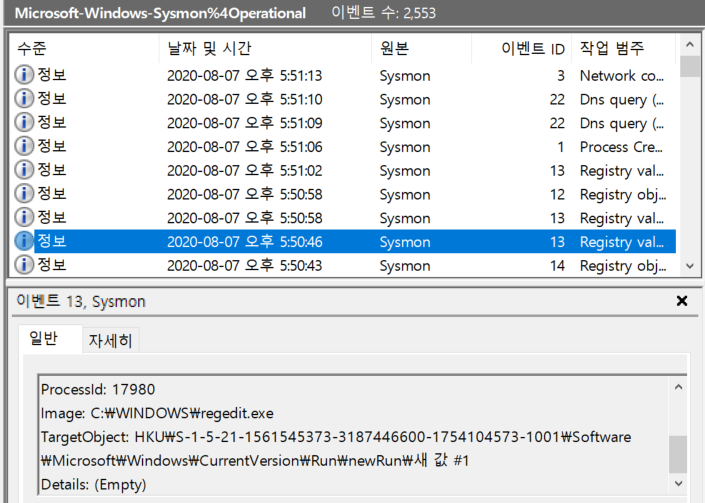Select the 5:50:58 event ID 13 timestamp
This screenshot has height=503, width=705.
click(245, 218)
